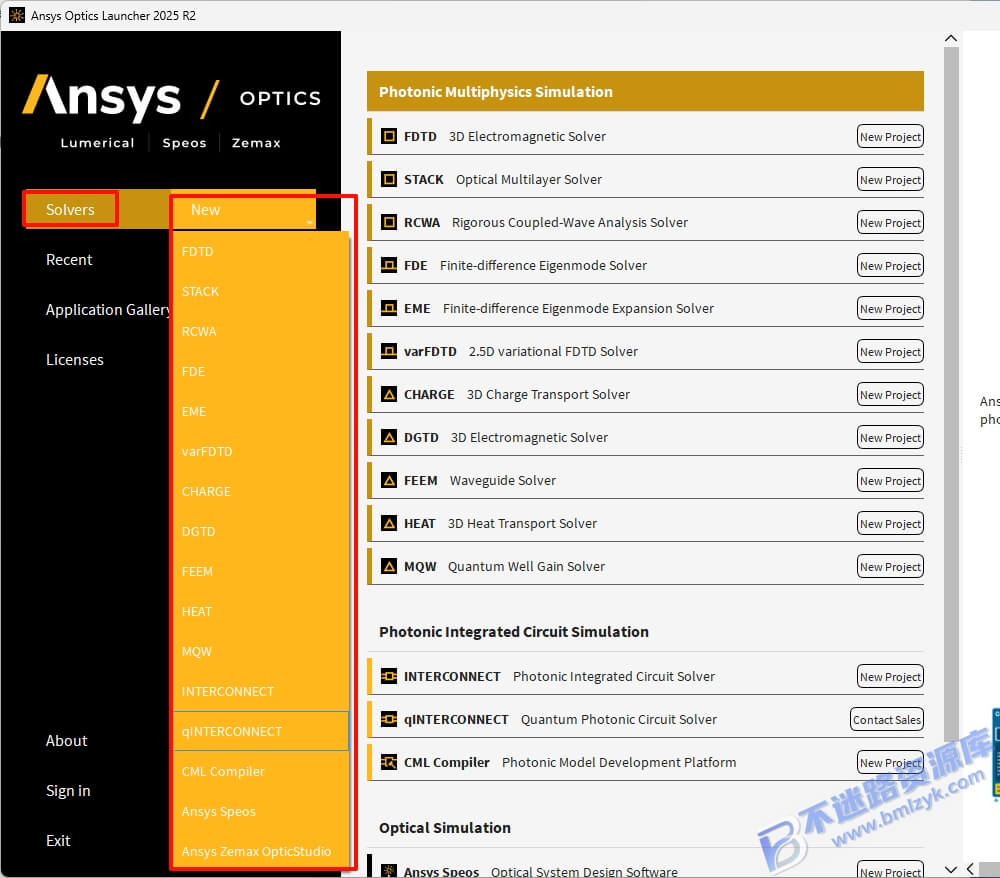1000x878 pixels.
Task: Choose CML Compiler from the New menu
Action: 261,772
